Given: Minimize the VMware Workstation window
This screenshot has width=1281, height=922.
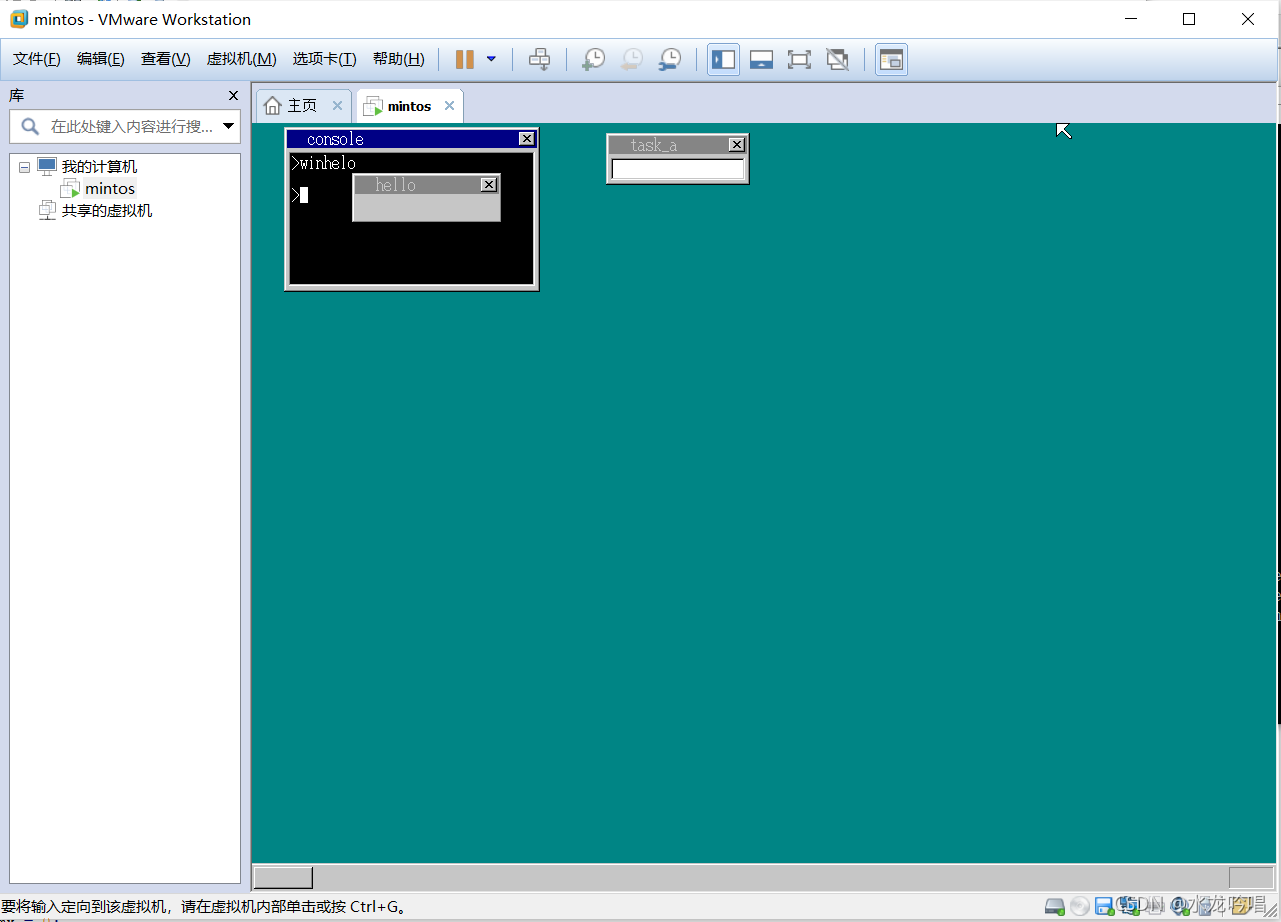Looking at the screenshot, I should [1131, 19].
